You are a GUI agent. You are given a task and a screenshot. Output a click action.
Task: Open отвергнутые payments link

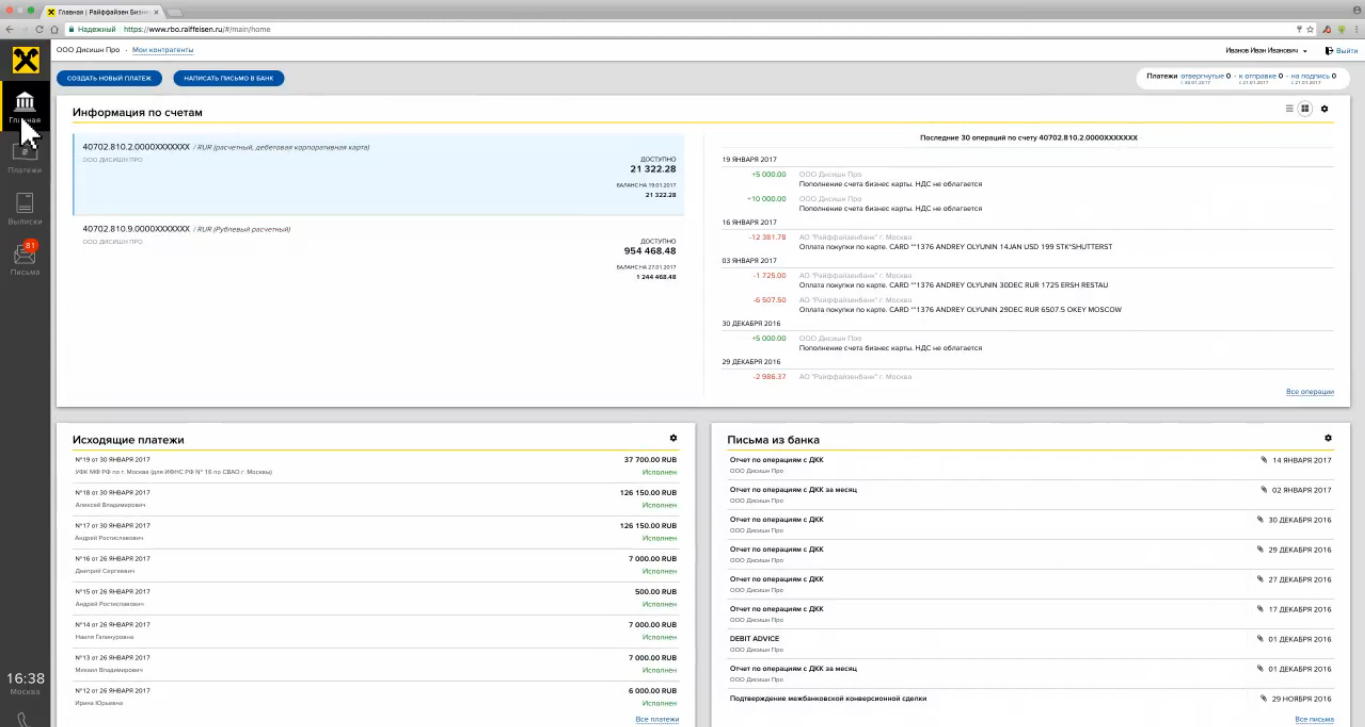[1202, 75]
